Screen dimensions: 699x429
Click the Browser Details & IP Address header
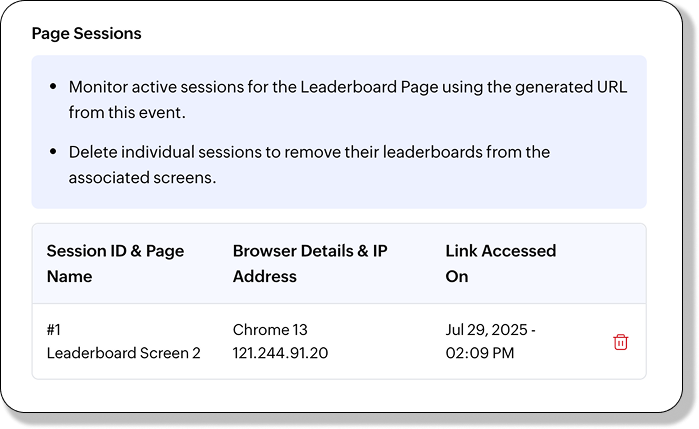[309, 263]
